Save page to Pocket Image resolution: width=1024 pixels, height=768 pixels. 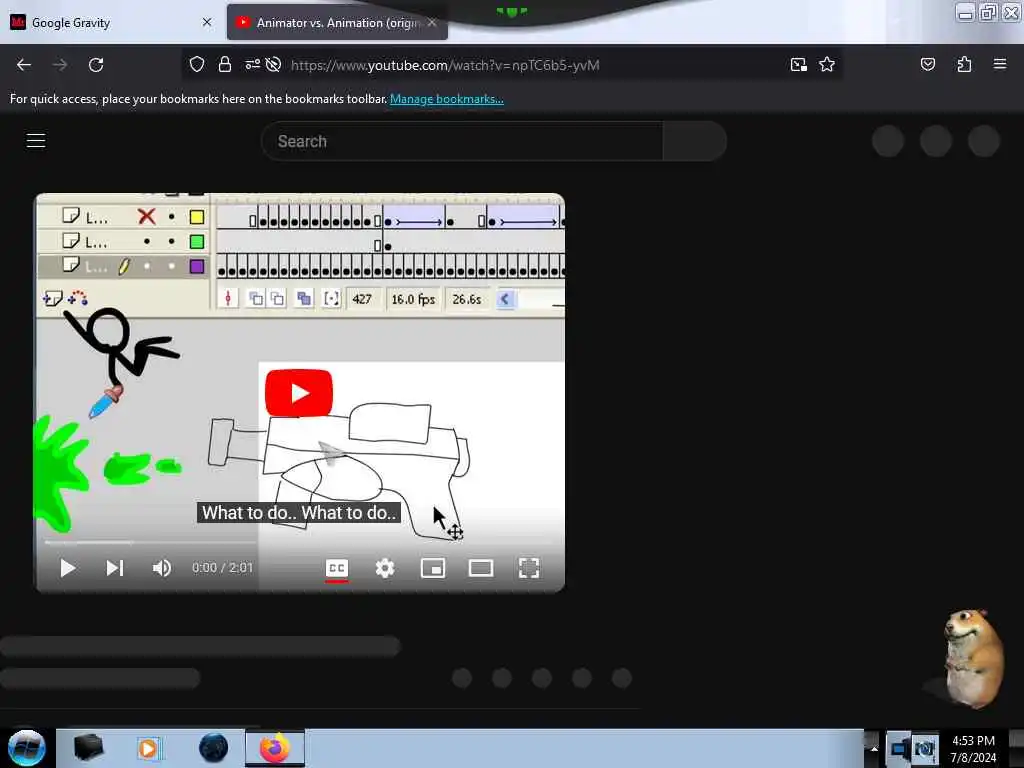coord(927,64)
